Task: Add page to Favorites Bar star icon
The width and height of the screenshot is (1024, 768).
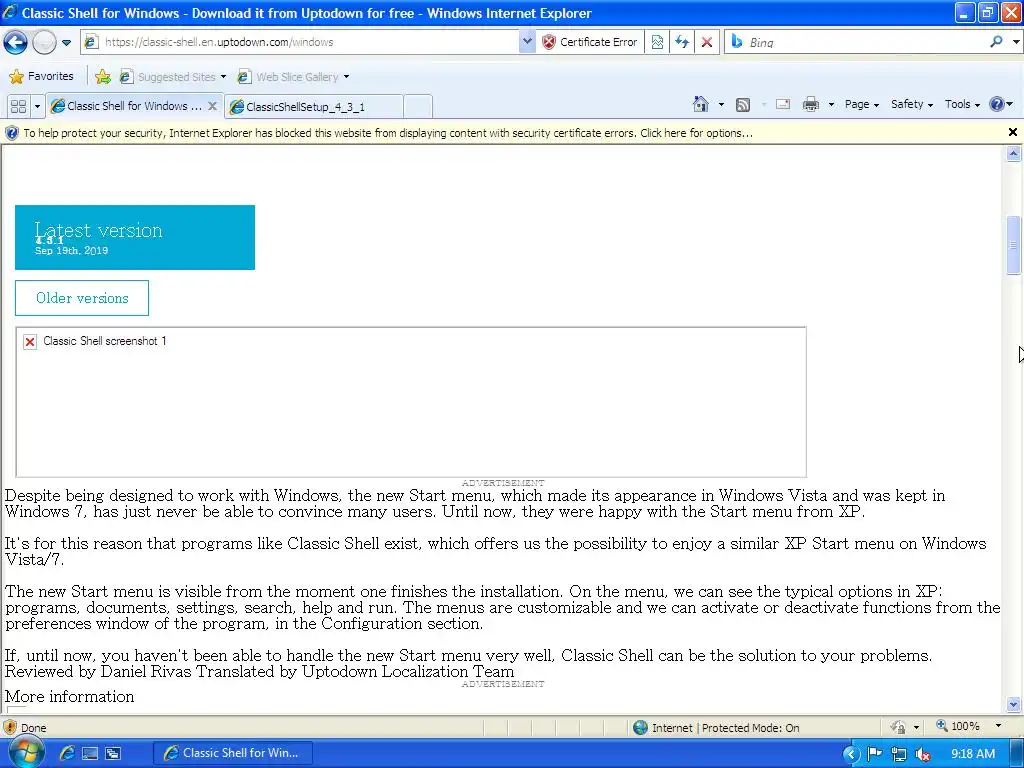Action: click(103, 76)
